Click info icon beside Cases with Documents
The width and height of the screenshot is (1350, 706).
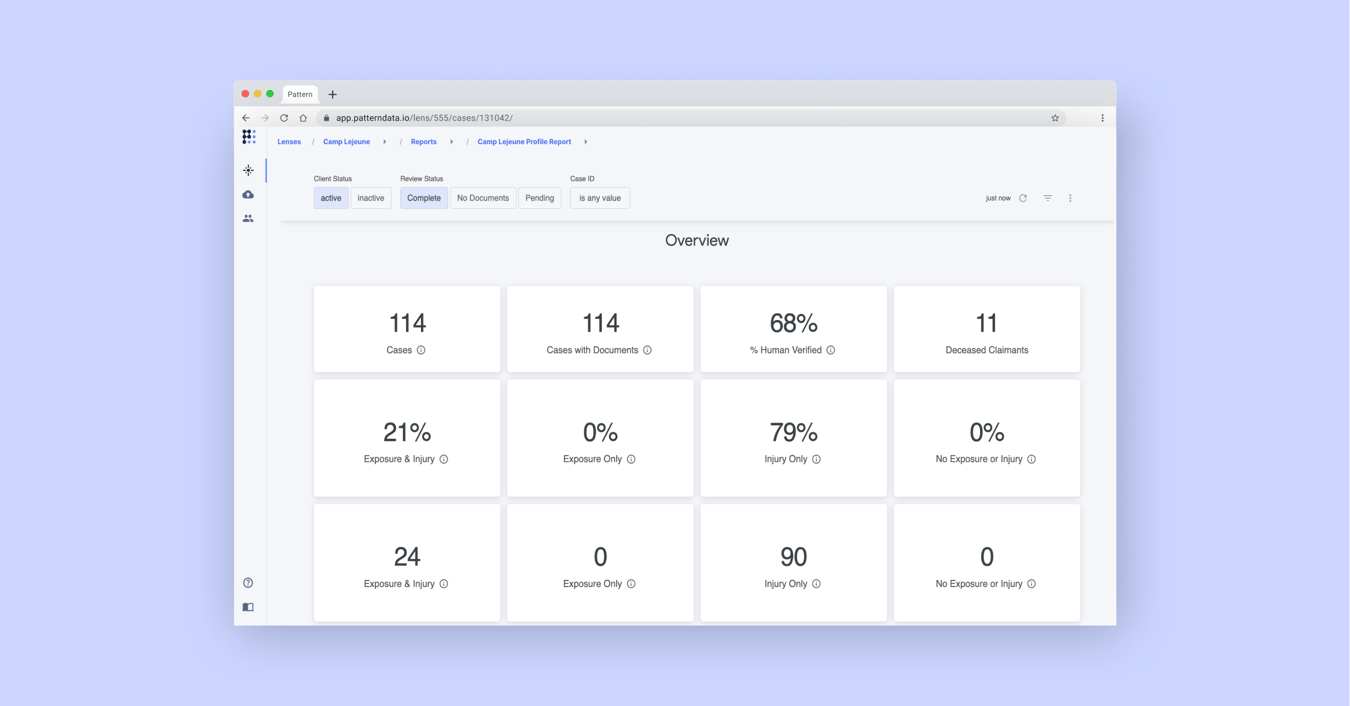point(647,350)
